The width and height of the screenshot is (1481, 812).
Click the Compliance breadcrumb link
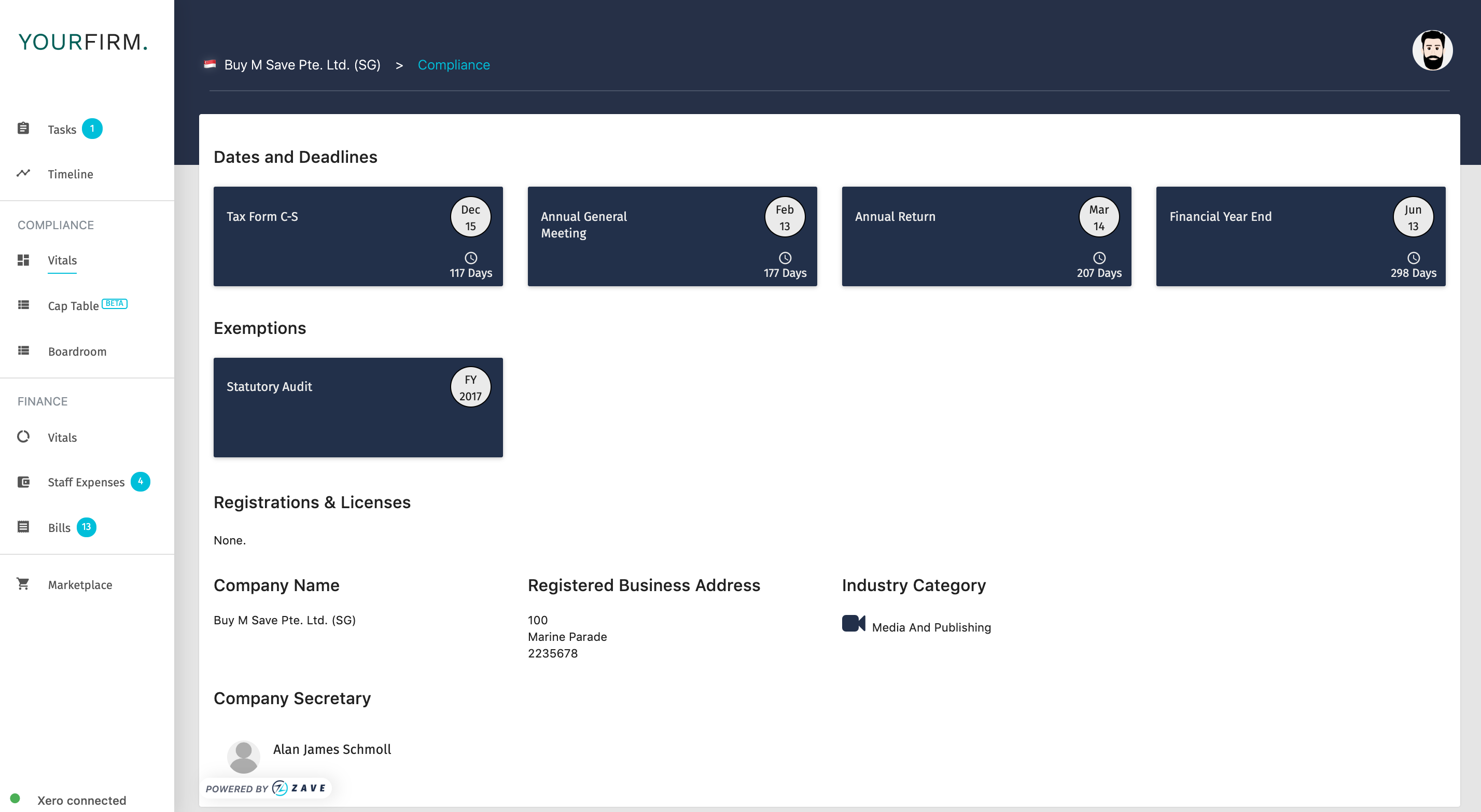(454, 65)
